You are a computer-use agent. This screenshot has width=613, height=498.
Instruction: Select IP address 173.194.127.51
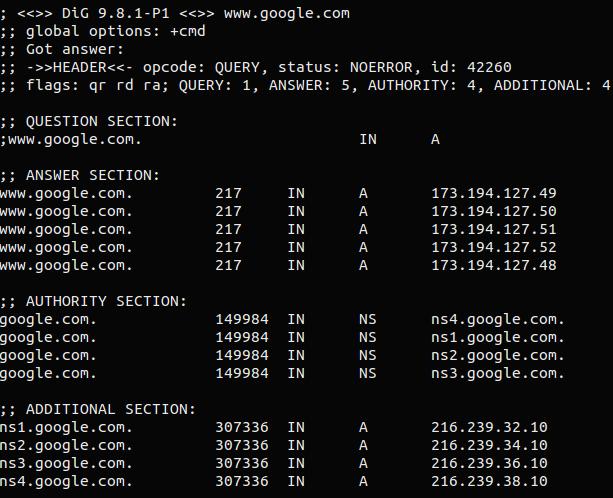click(x=494, y=229)
